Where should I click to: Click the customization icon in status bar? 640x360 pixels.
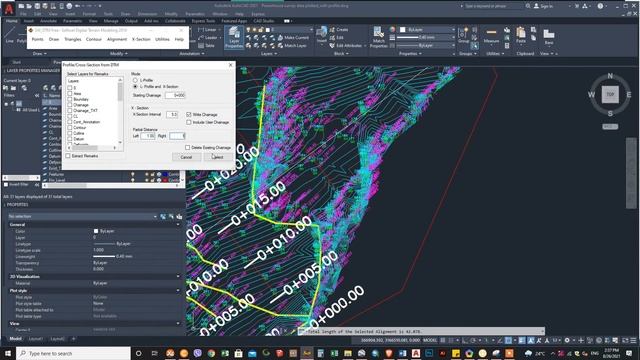(633, 340)
